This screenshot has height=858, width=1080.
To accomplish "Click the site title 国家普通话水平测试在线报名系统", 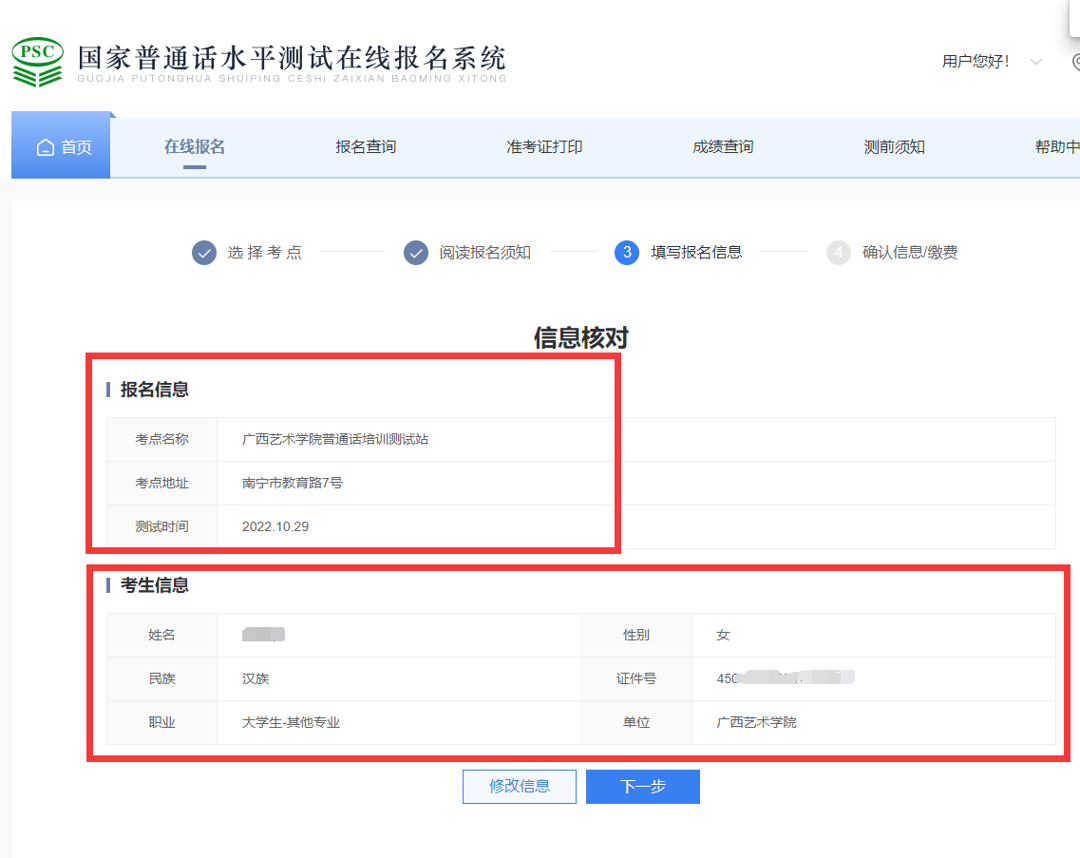I will point(292,58).
